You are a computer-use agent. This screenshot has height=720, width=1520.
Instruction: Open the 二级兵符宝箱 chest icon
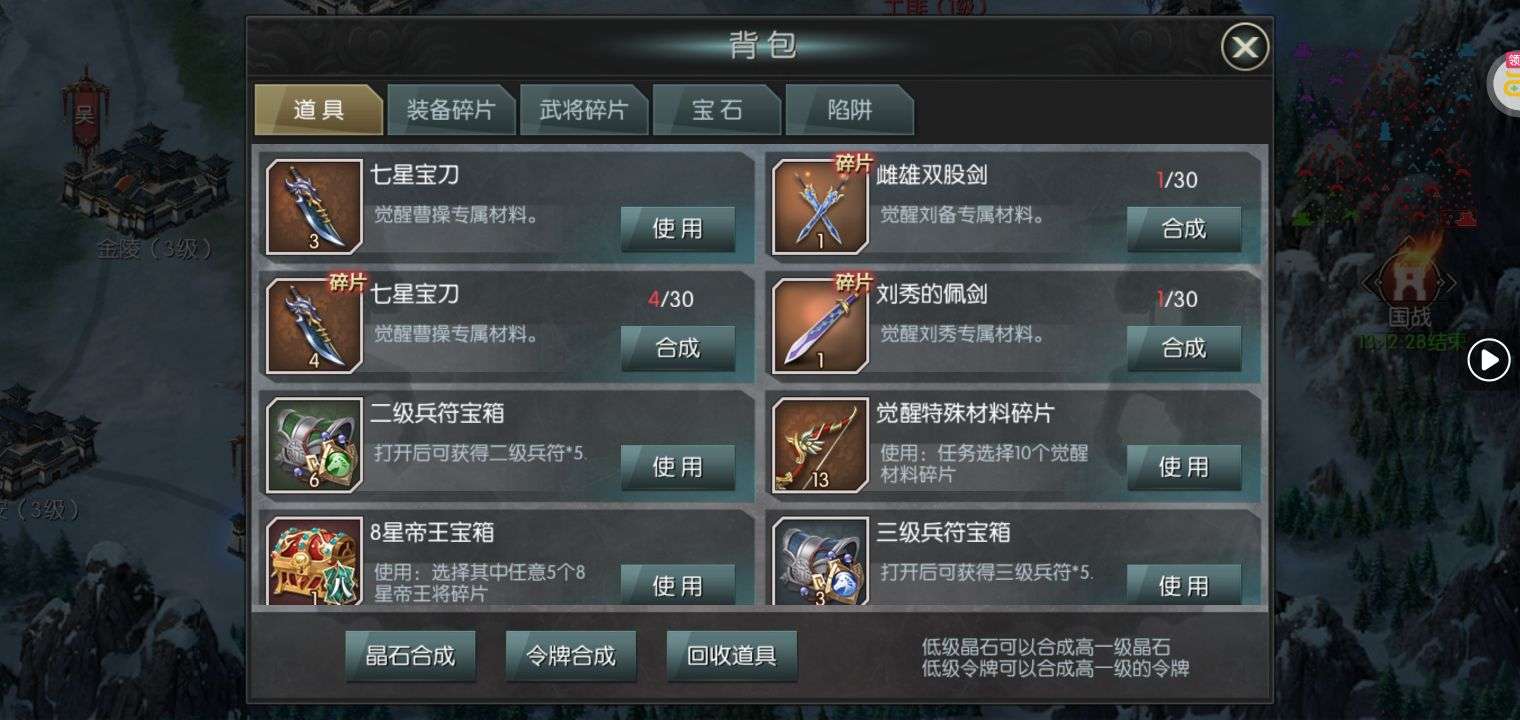coord(314,445)
